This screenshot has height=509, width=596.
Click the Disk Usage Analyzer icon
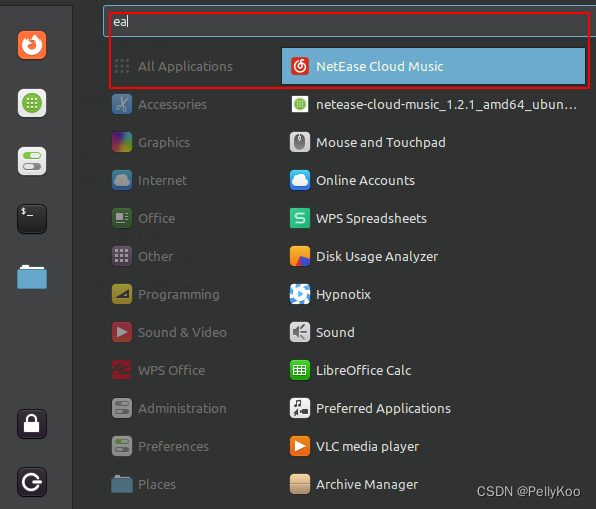pyautogui.click(x=300, y=256)
